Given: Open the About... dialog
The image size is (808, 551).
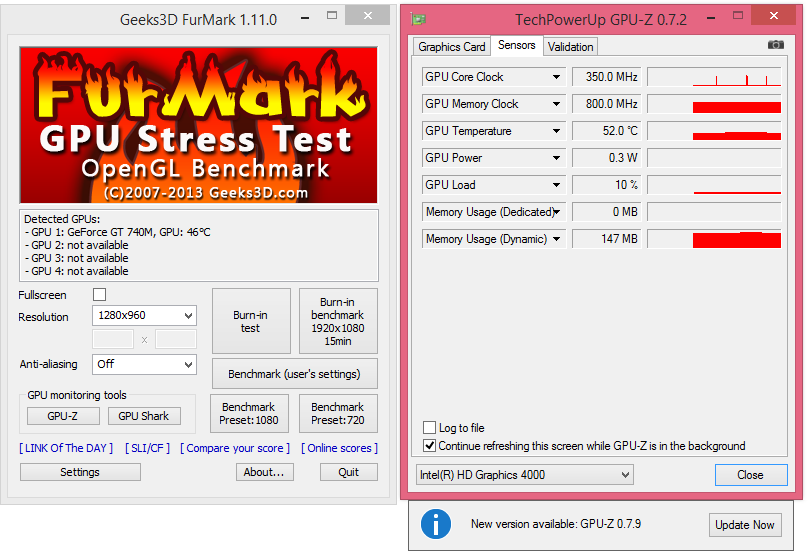Looking at the screenshot, I should tap(264, 472).
